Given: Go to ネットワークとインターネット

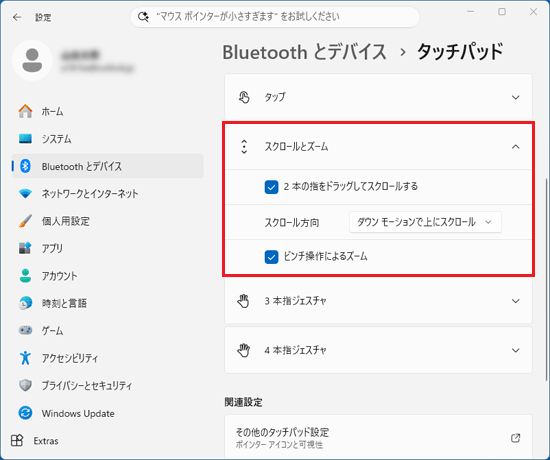Looking at the screenshot, I should click(107, 193).
